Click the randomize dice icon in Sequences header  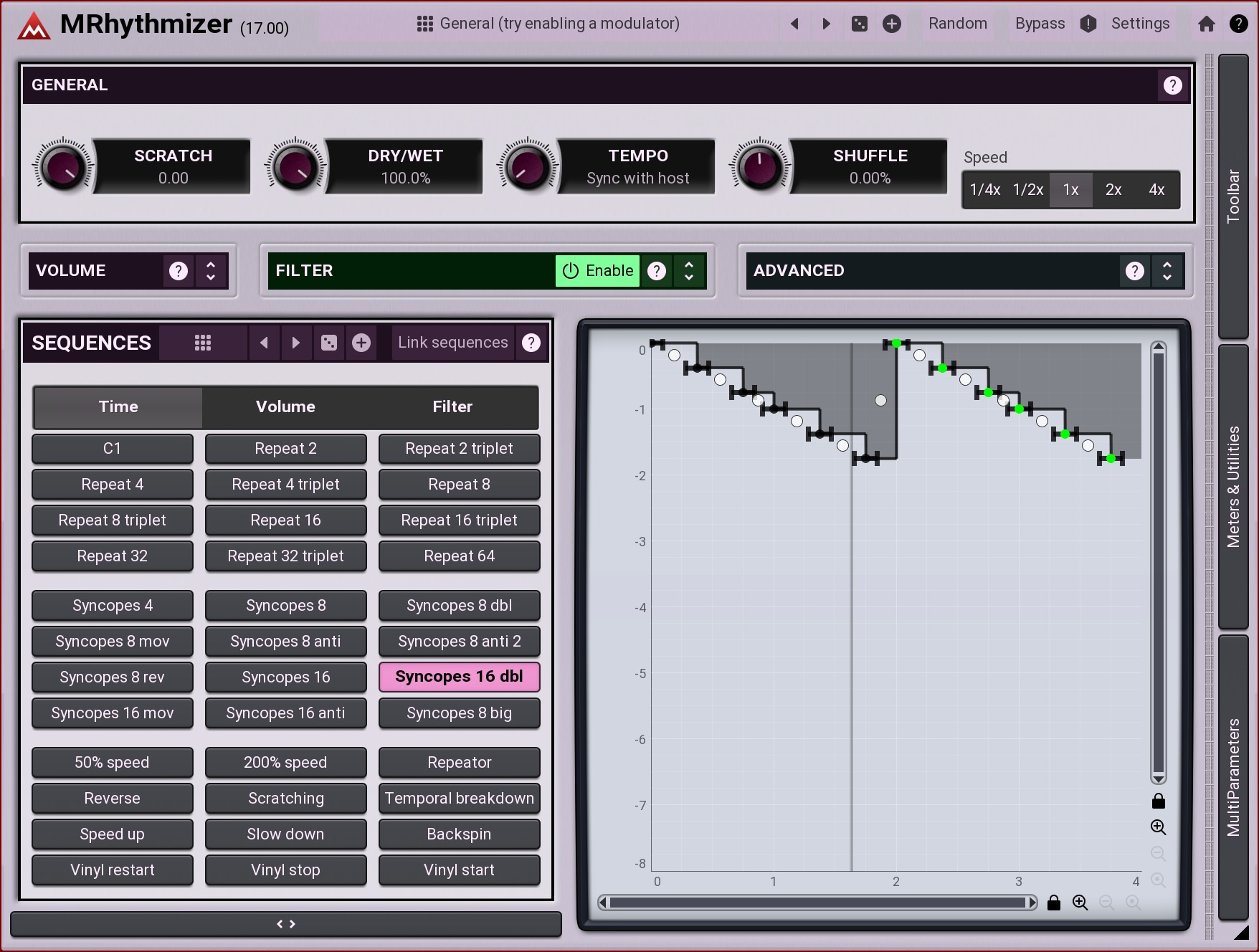pos(329,343)
